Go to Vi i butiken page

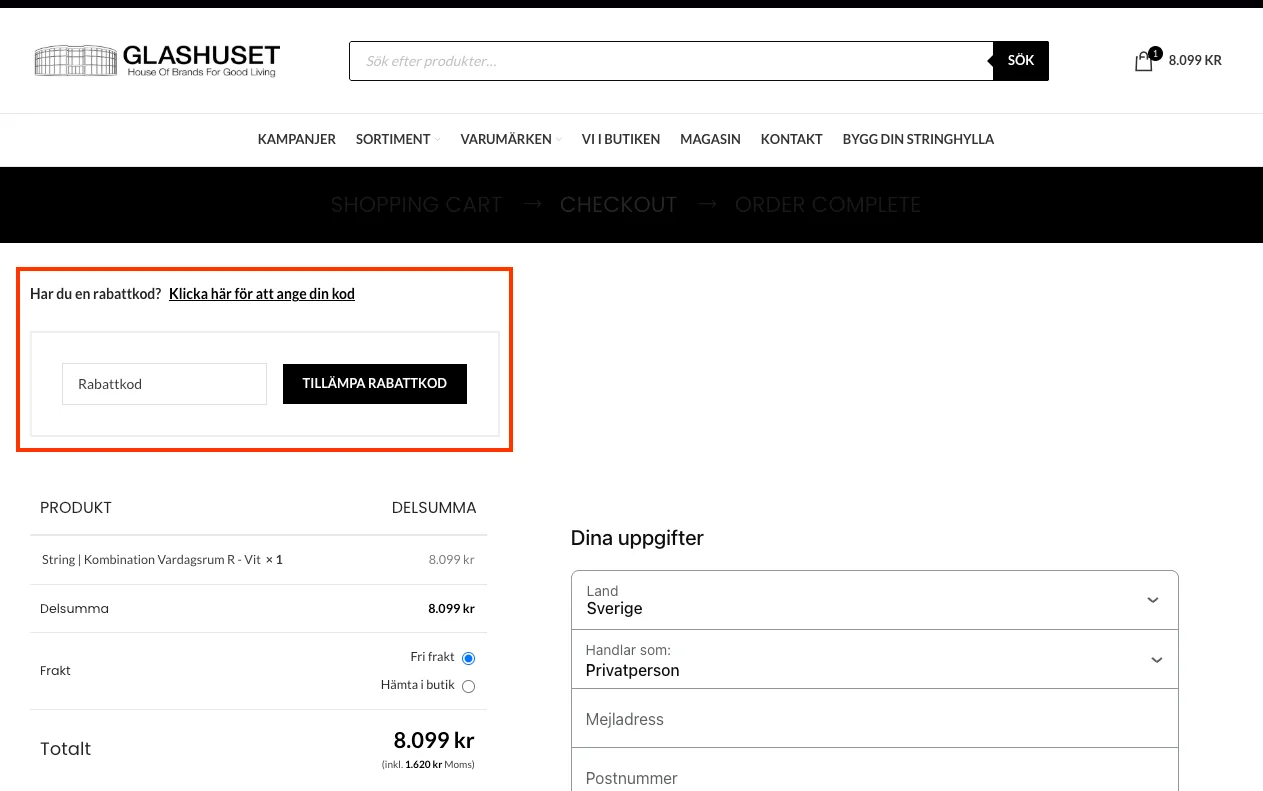click(x=620, y=139)
